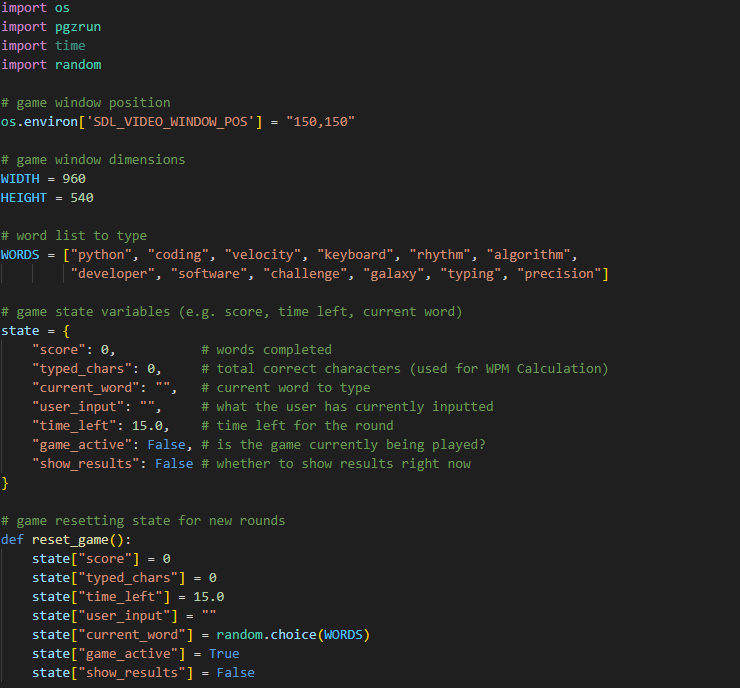Click the '# game window dimensions' comment
This screenshot has height=688, width=740.
pyautogui.click(x=92, y=159)
